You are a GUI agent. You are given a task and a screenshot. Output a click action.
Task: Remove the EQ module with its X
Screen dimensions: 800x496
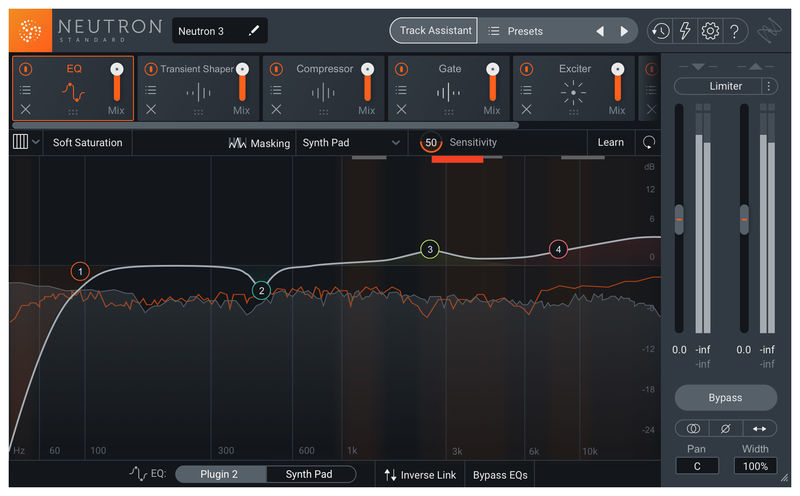[x=26, y=109]
